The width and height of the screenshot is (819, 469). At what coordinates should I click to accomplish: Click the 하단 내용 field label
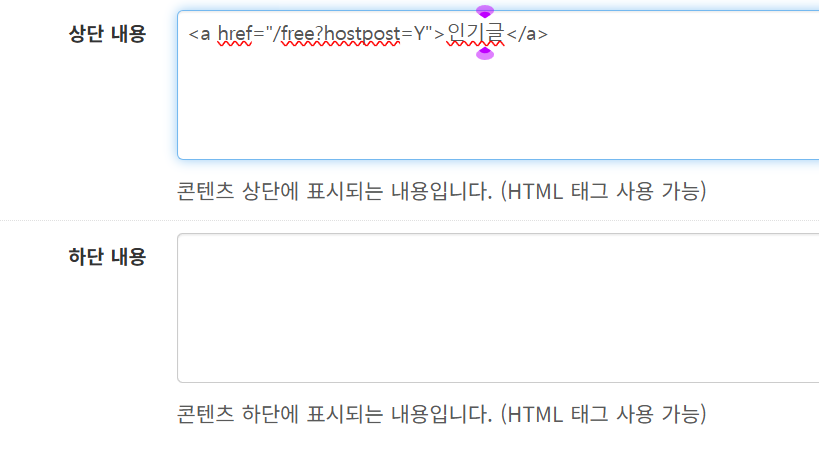click(107, 257)
